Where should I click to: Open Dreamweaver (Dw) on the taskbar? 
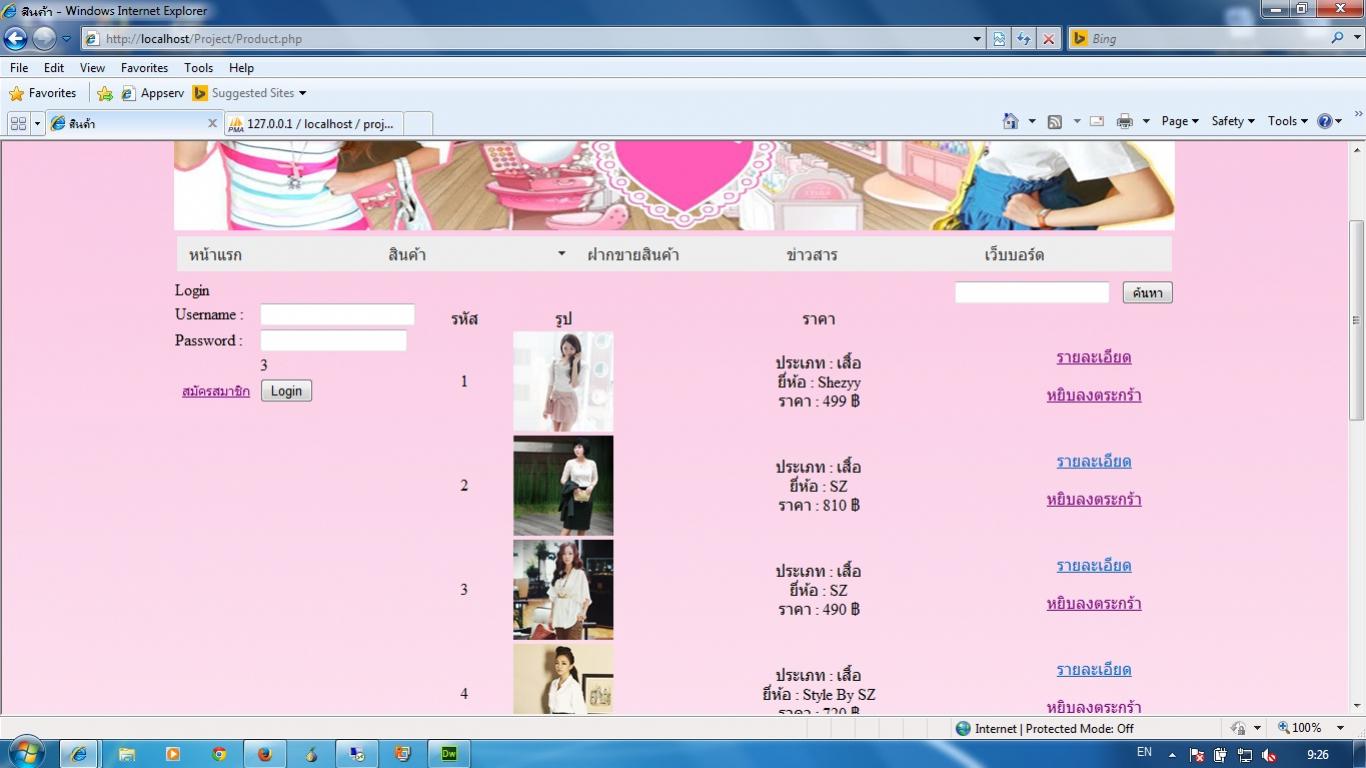pos(449,754)
